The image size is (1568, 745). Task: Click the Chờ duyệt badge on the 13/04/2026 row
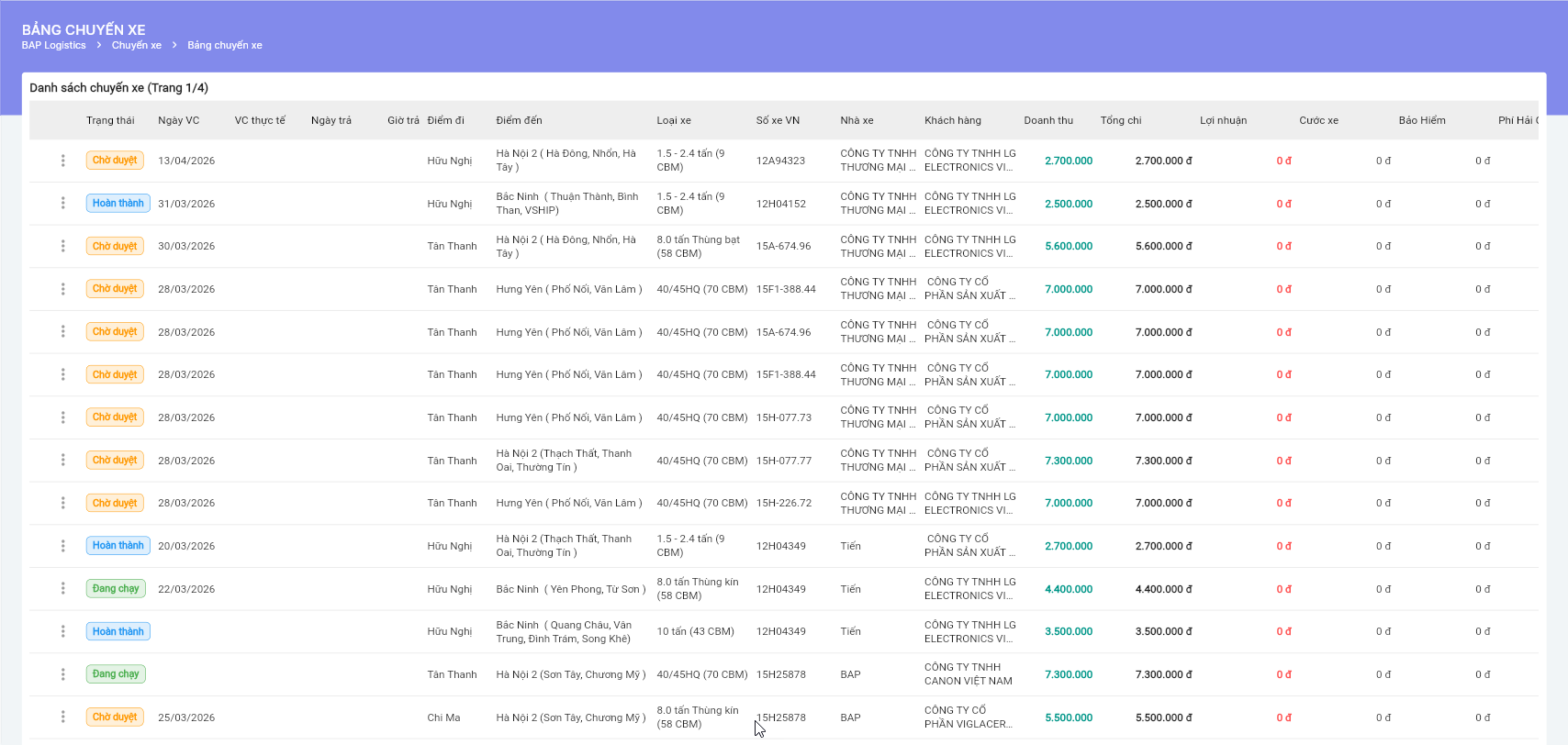tap(115, 161)
